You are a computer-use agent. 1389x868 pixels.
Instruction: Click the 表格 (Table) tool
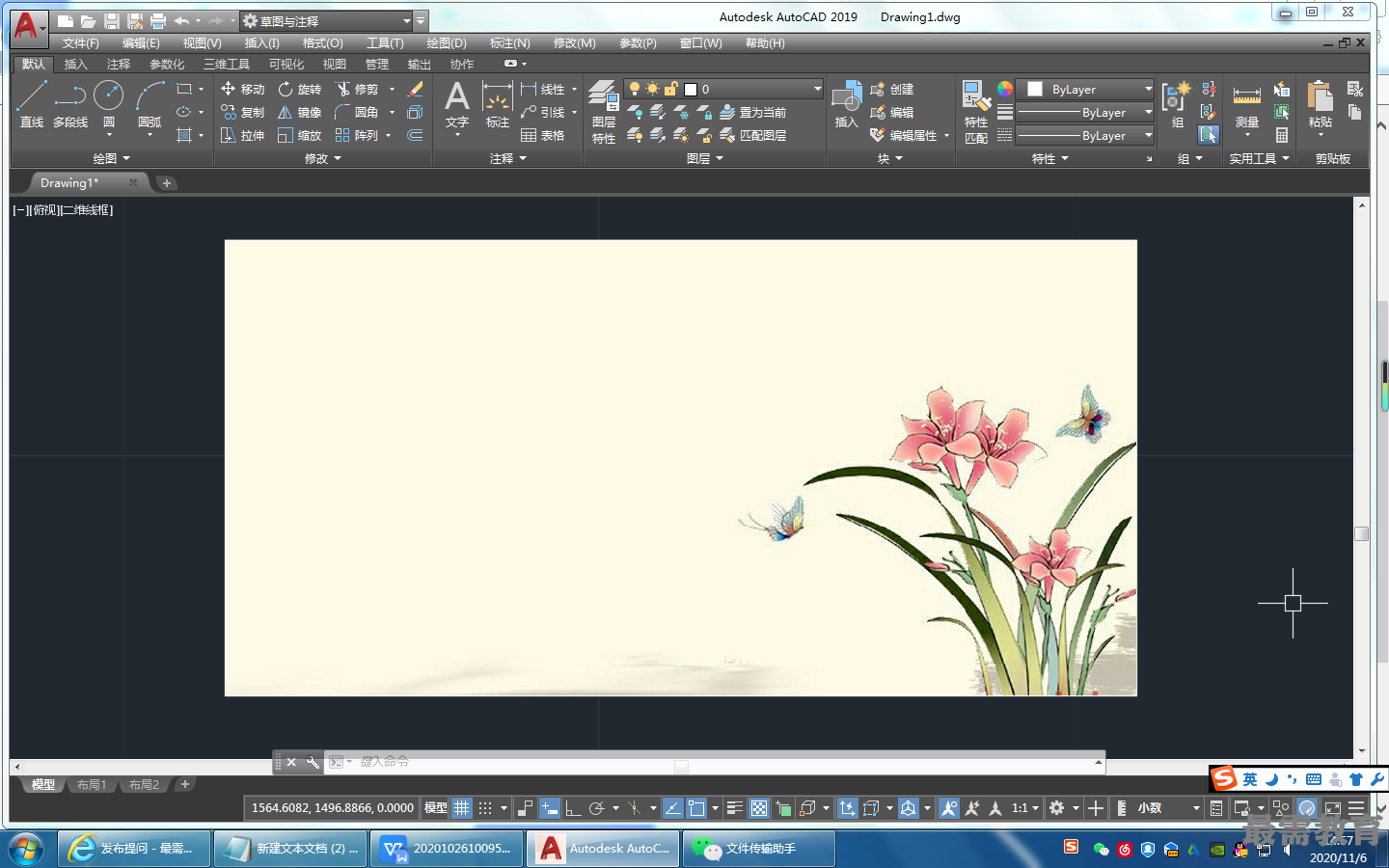(542, 135)
